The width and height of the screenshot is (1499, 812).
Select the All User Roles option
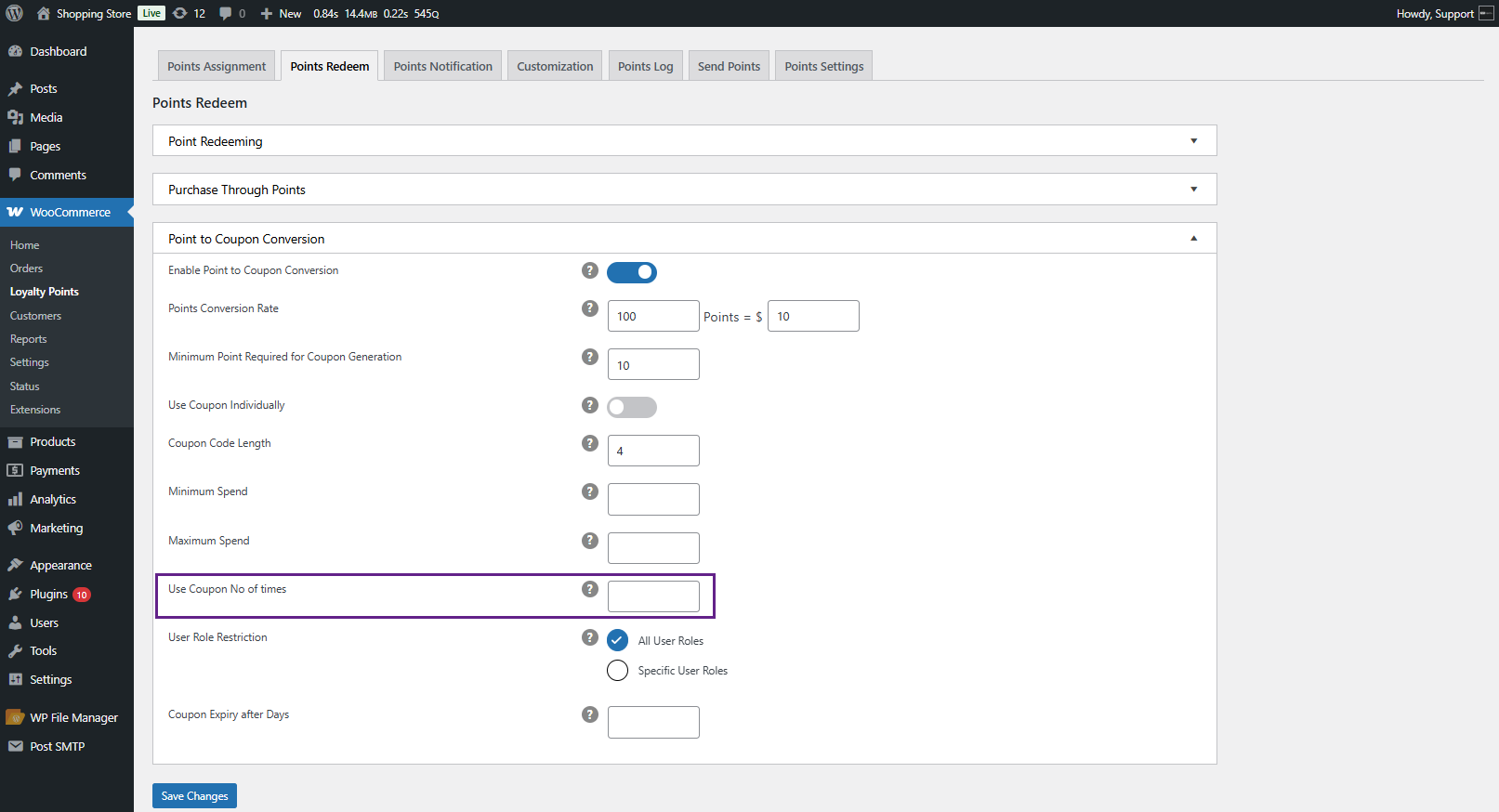617,640
